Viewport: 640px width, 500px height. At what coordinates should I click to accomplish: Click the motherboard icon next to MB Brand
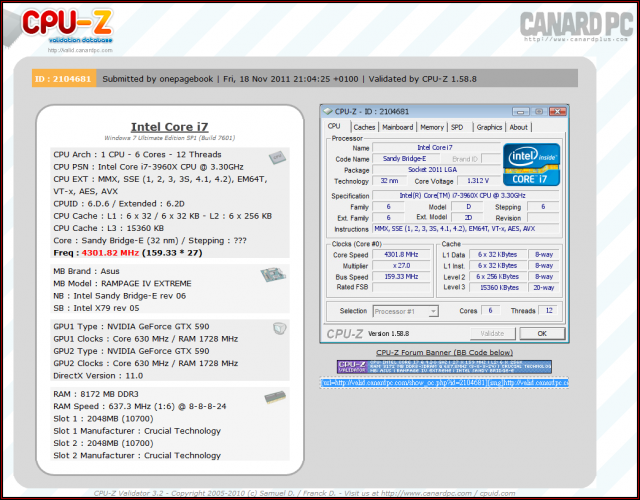coord(273,274)
